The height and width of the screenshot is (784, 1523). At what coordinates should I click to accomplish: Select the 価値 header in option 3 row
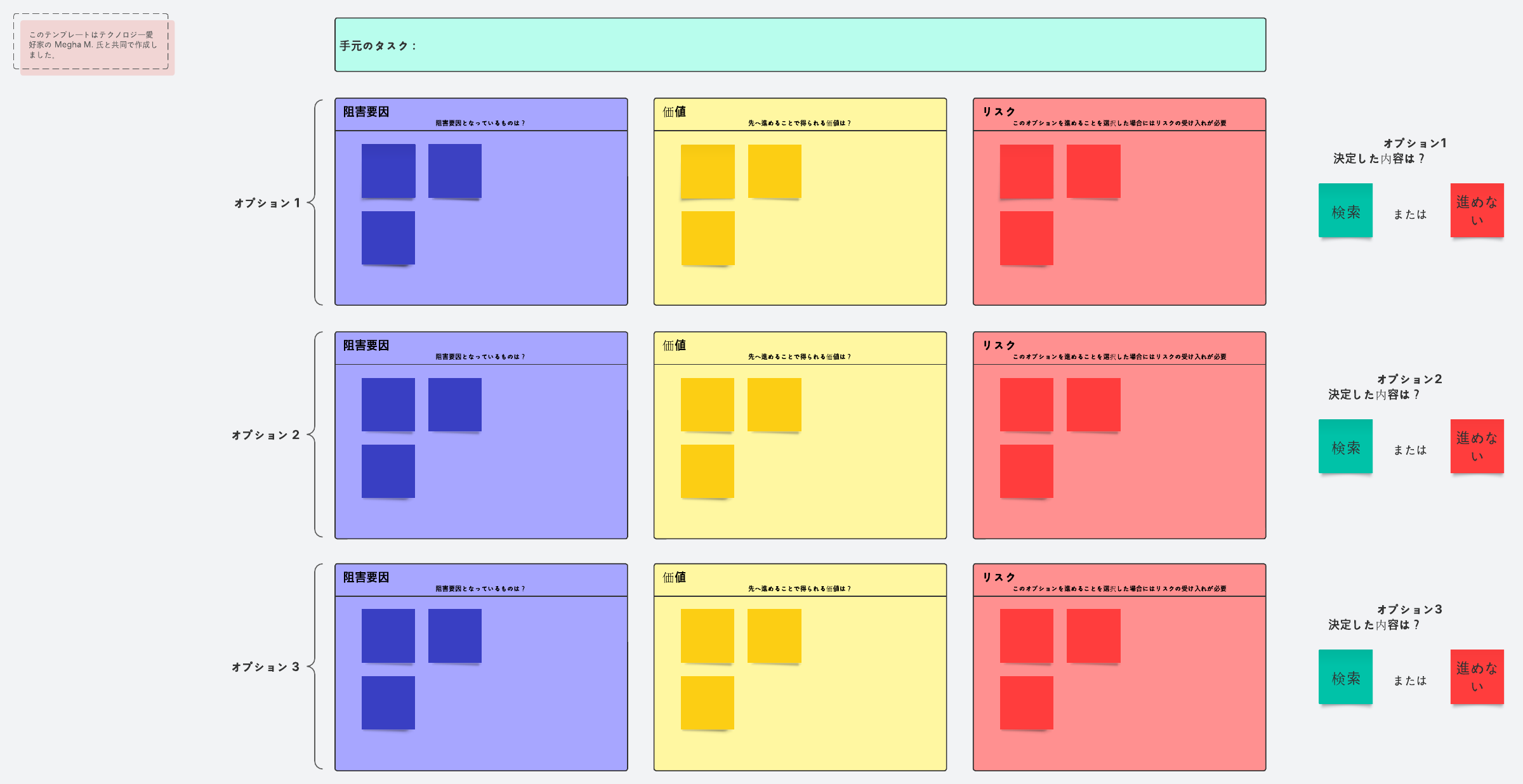(674, 578)
